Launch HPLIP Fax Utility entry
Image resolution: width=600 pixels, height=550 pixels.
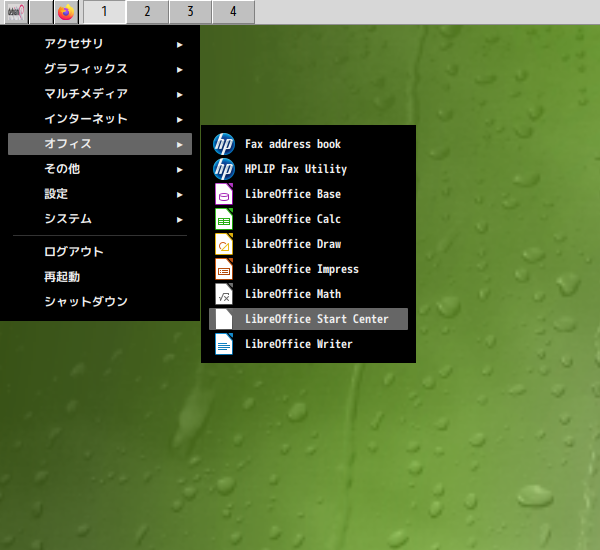click(308, 169)
